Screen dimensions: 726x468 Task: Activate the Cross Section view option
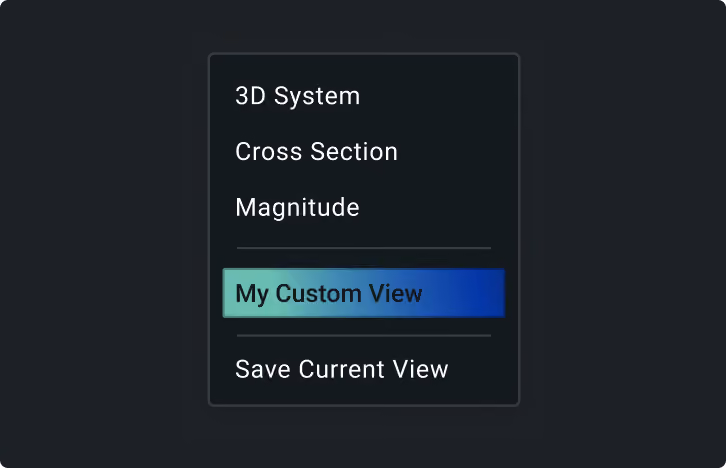tap(363, 152)
